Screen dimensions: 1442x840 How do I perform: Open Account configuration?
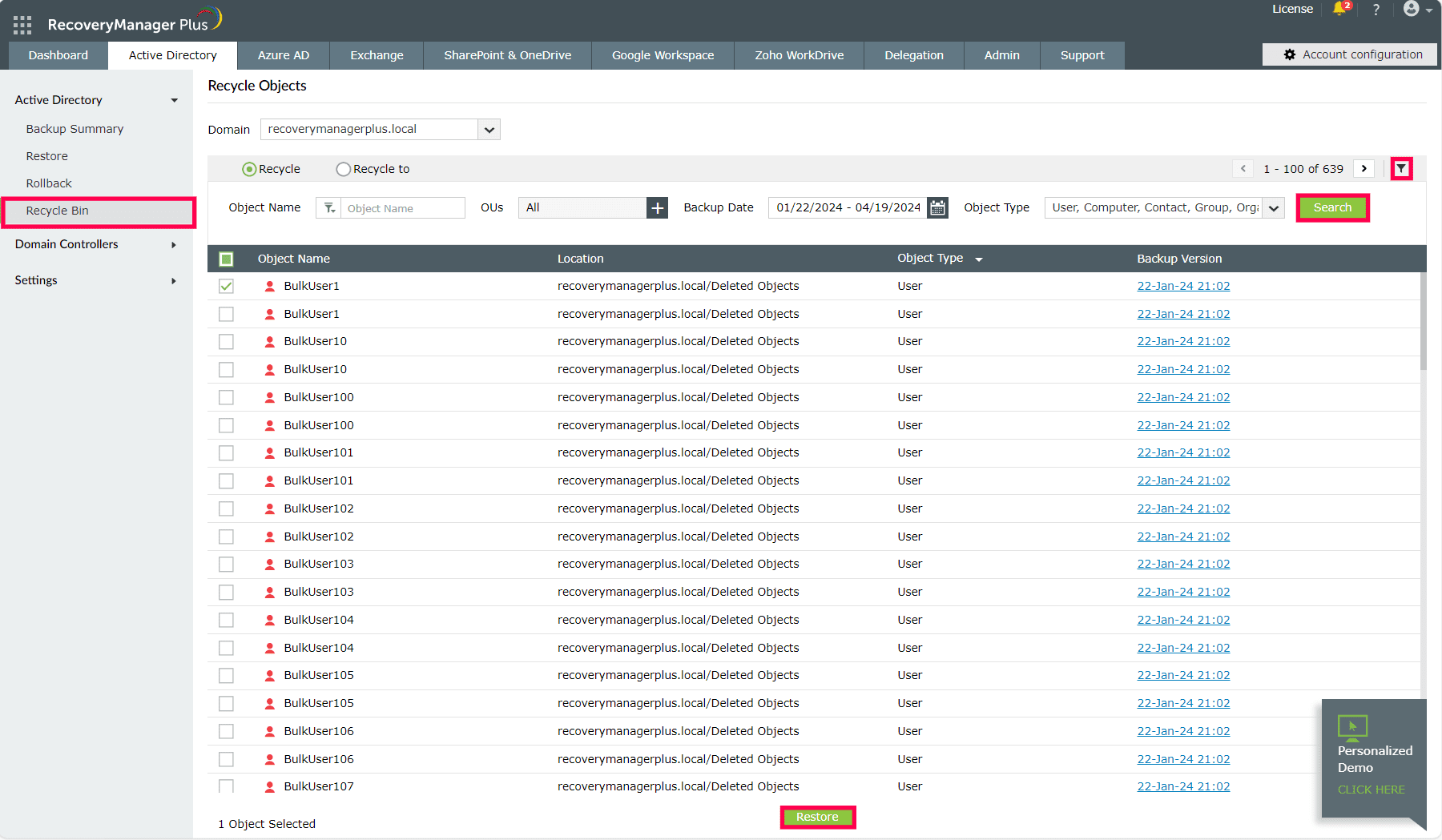(x=1350, y=54)
